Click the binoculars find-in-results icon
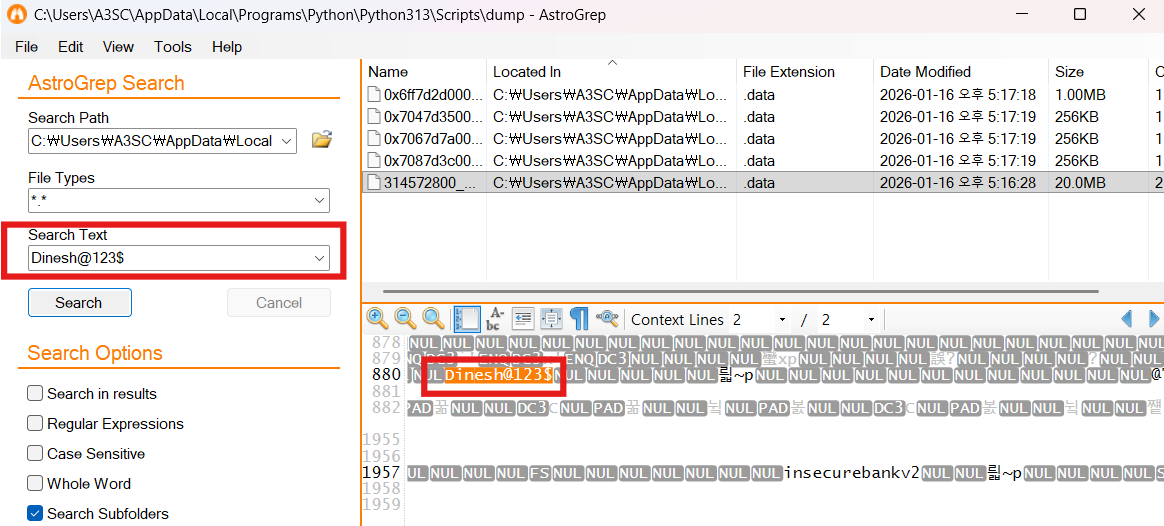 (x=607, y=319)
